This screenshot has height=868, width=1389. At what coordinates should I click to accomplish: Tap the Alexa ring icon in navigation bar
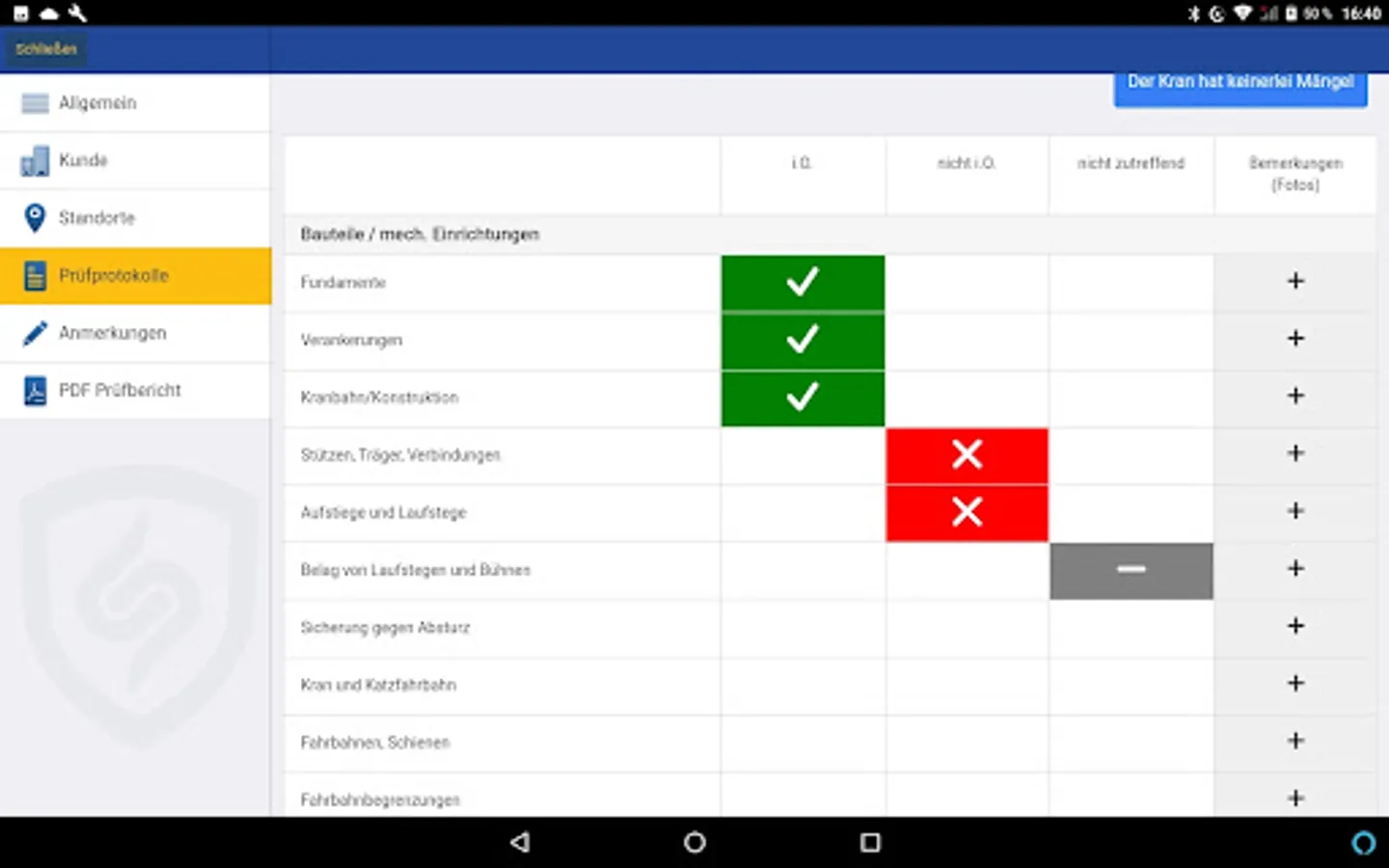(1363, 843)
